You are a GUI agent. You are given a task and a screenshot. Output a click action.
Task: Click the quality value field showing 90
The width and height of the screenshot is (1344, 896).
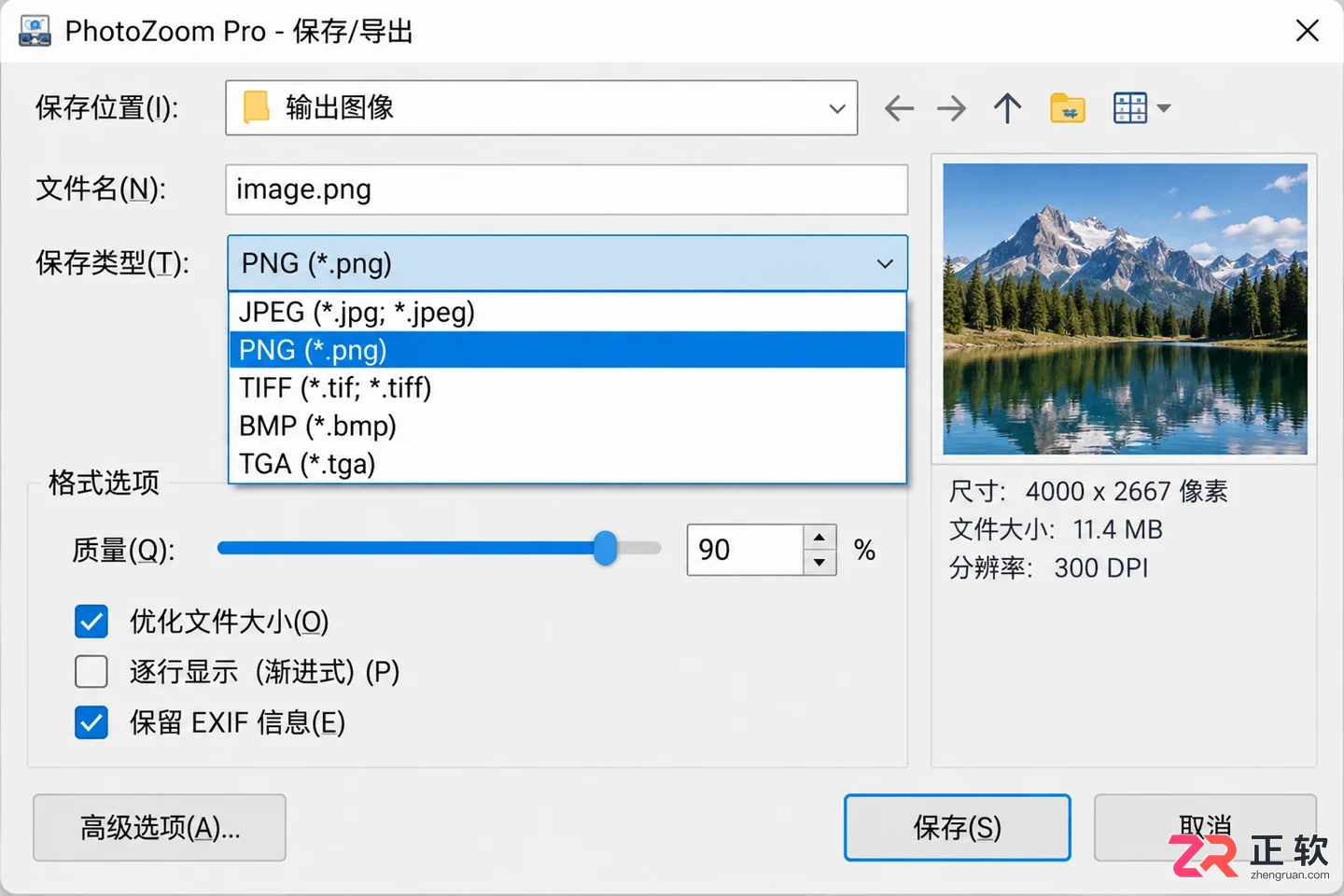[x=745, y=550]
